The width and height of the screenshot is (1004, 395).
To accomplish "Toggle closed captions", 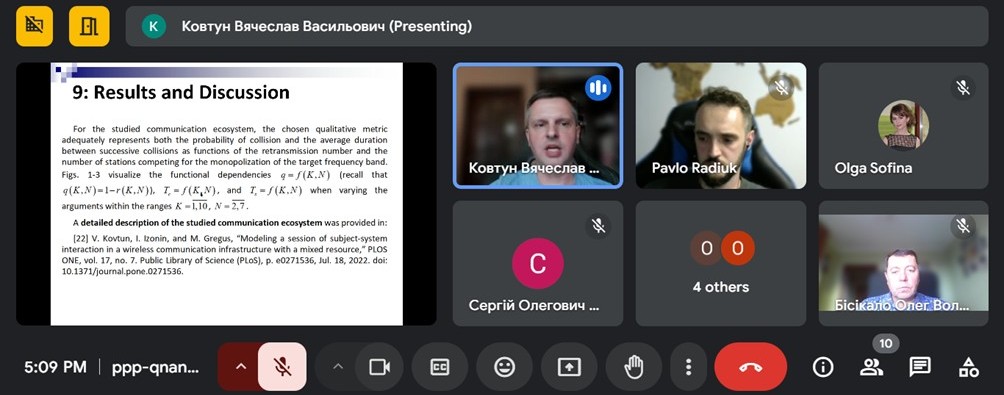I will [440, 367].
